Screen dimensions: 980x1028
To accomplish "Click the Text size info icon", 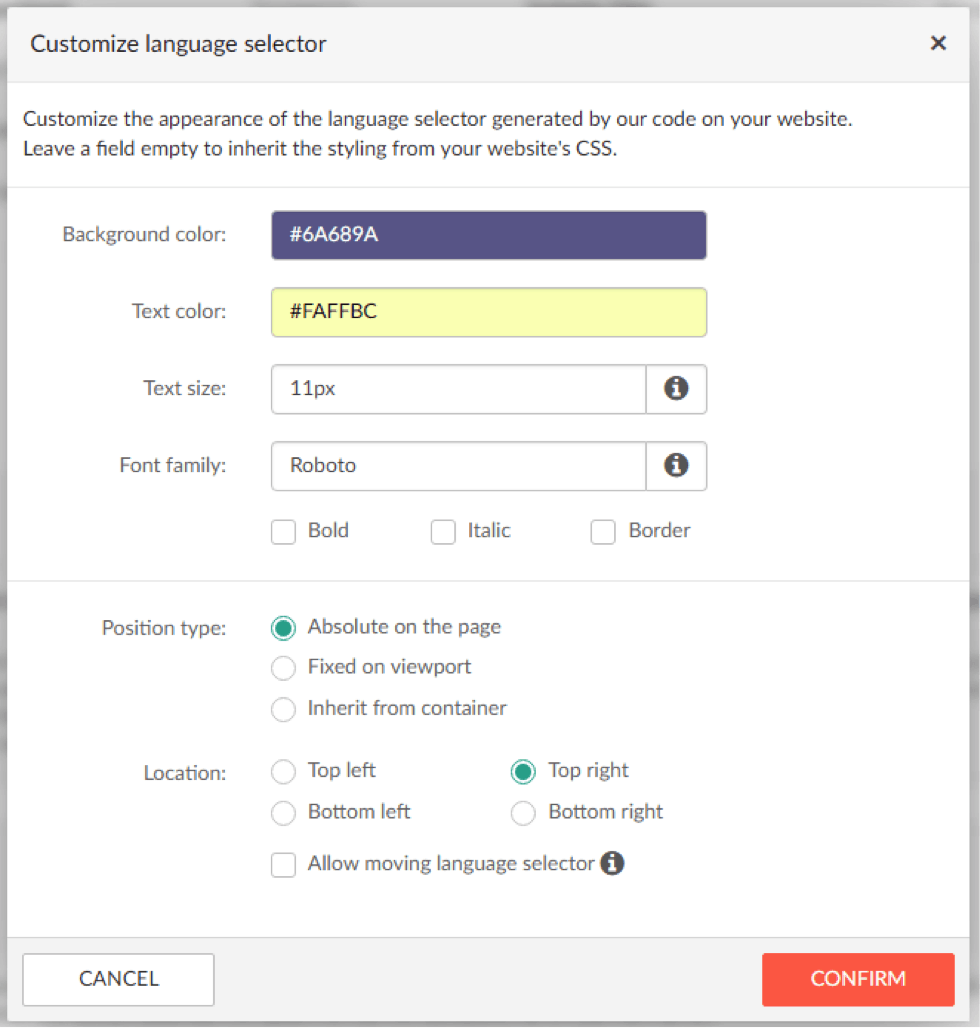I will pyautogui.click(x=676, y=389).
